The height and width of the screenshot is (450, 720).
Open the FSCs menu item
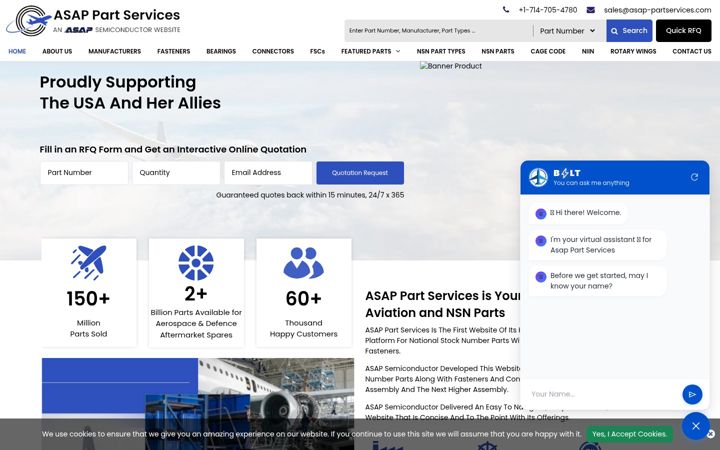pyautogui.click(x=317, y=51)
